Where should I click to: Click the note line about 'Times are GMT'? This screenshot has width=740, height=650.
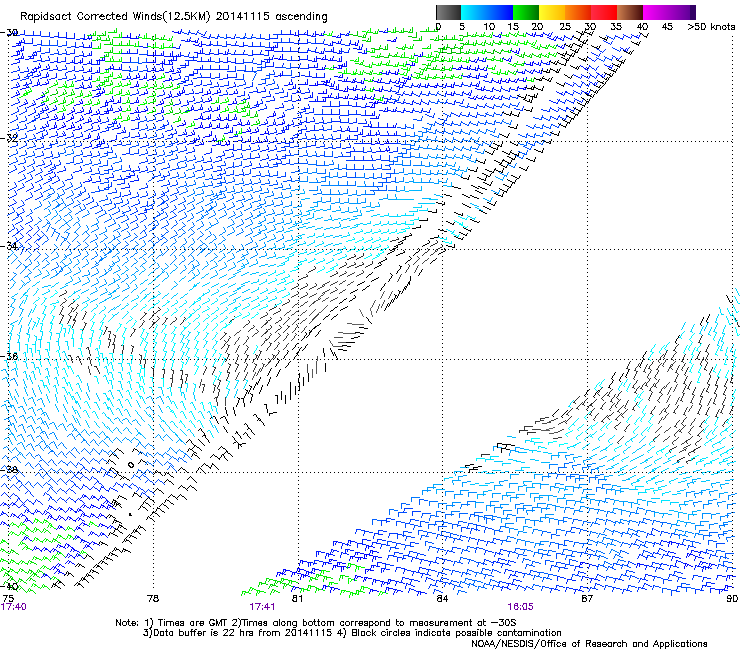[x=316, y=623]
